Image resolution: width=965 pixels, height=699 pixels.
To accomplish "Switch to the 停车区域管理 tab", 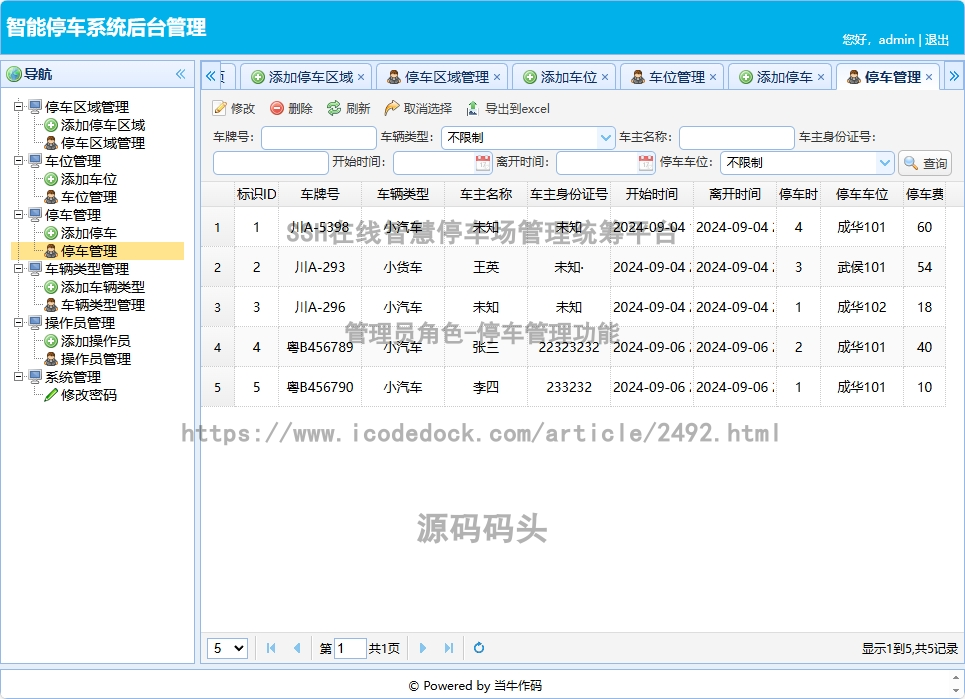I will [442, 77].
